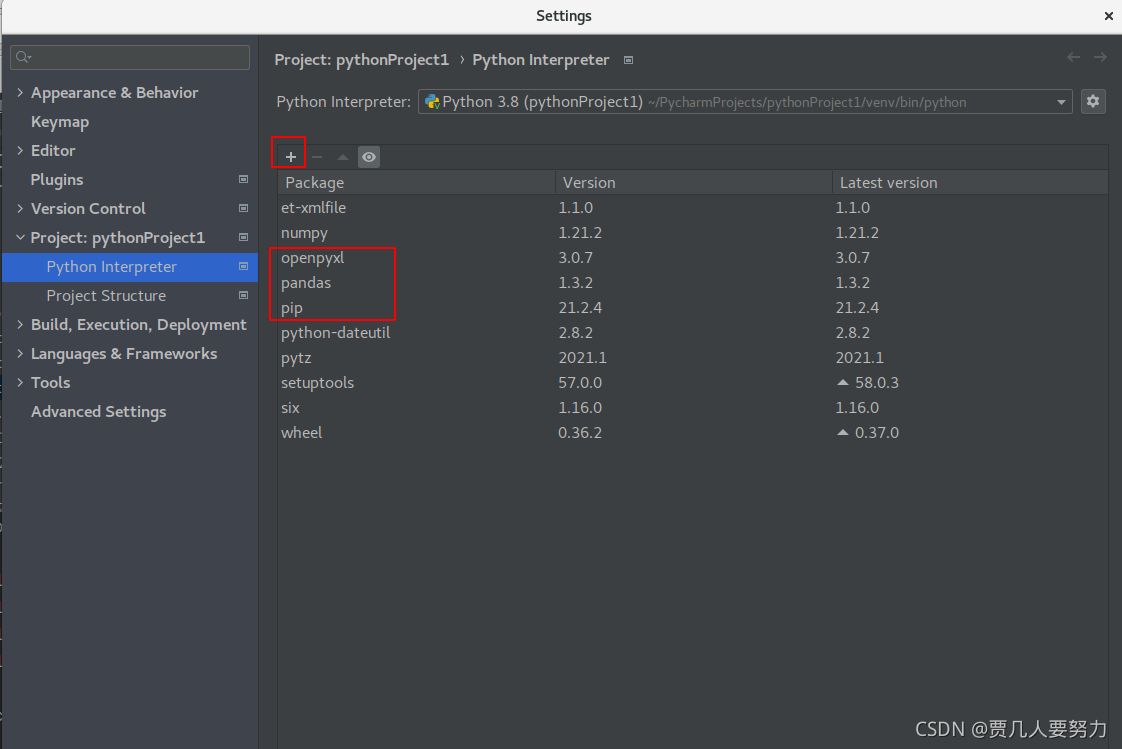The width and height of the screenshot is (1122, 749).
Task: Click project marker icon beside Project Structure
Action: point(243,295)
